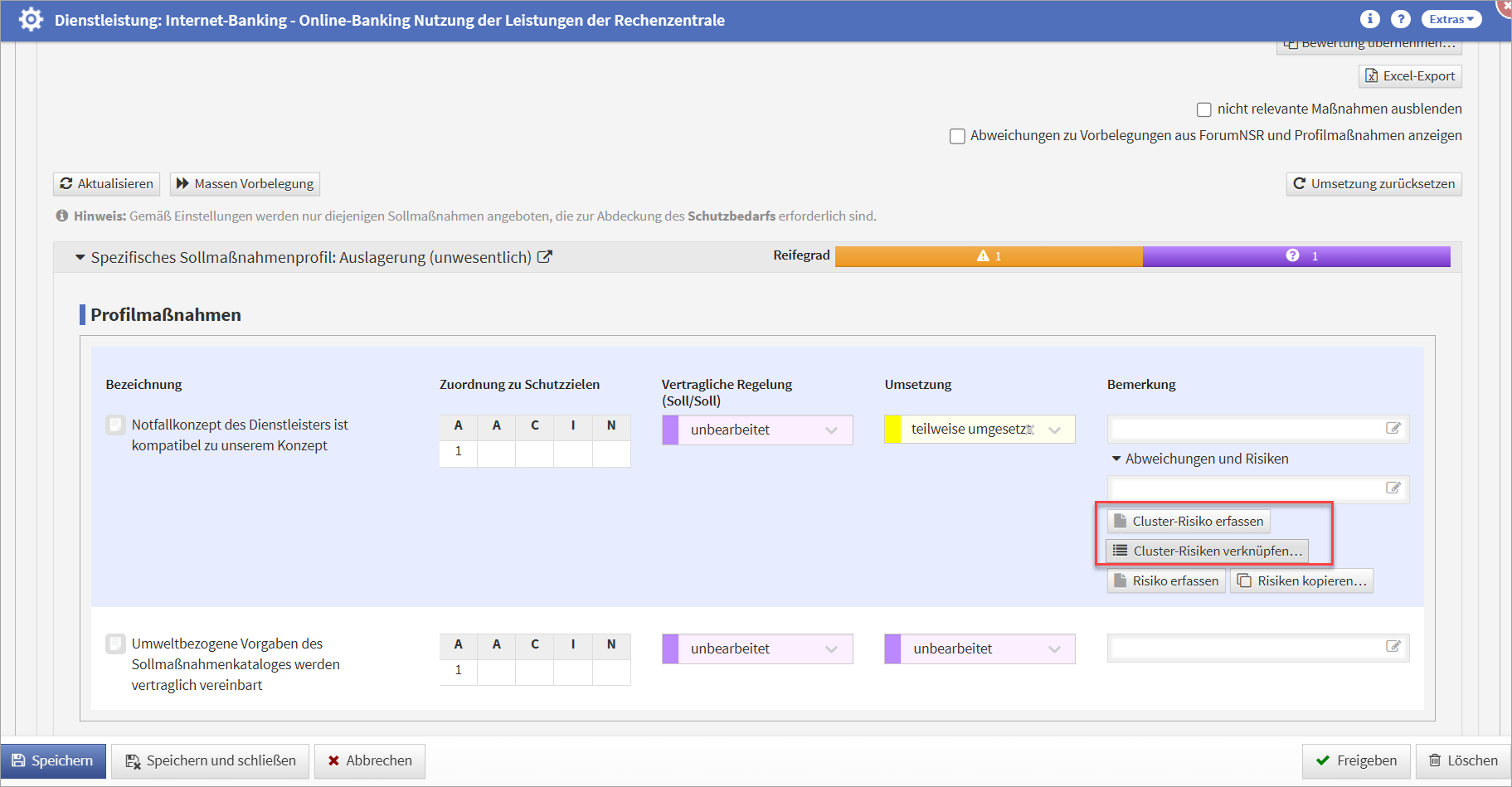
Task: Click edit icon in Notfallkonzept Bemerkung field
Action: point(1393,429)
